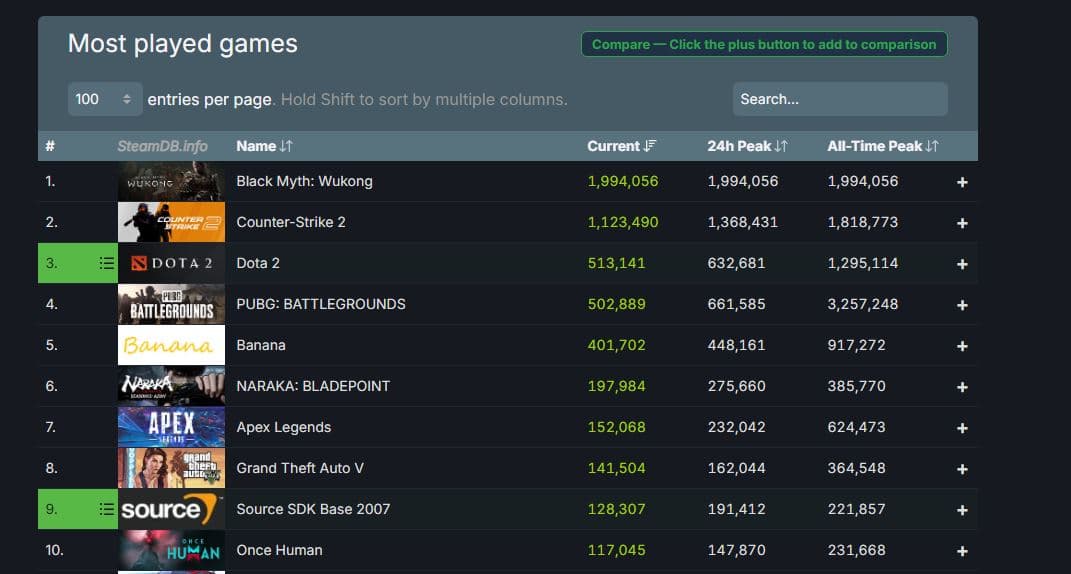Click all-time peak 364,548
1071x574 pixels.
pyautogui.click(x=857, y=468)
